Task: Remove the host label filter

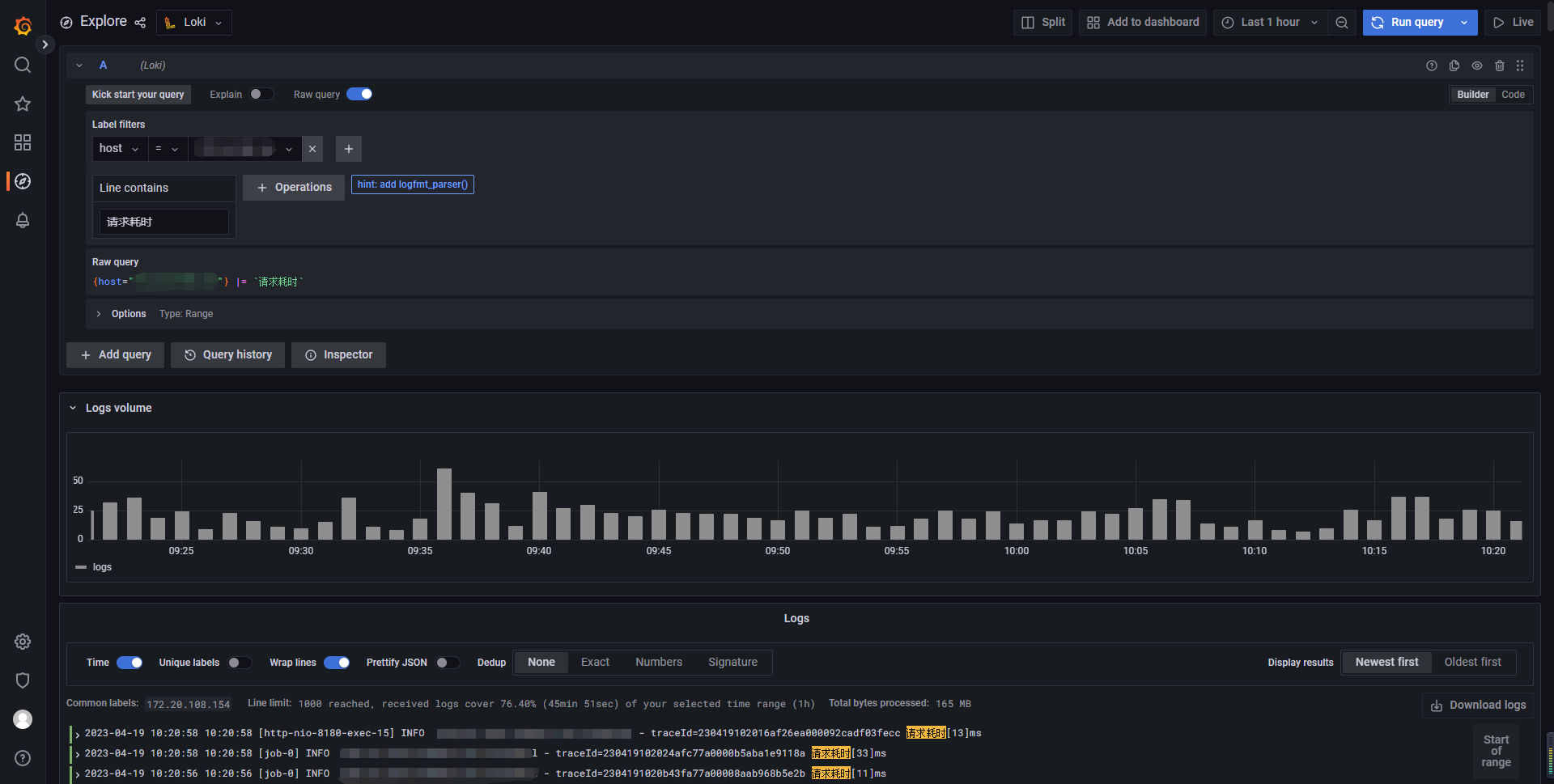Action: (x=312, y=149)
